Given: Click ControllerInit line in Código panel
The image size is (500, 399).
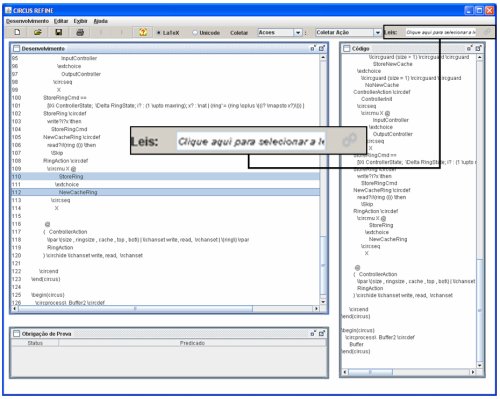Looking at the screenshot, I should click(377, 99).
